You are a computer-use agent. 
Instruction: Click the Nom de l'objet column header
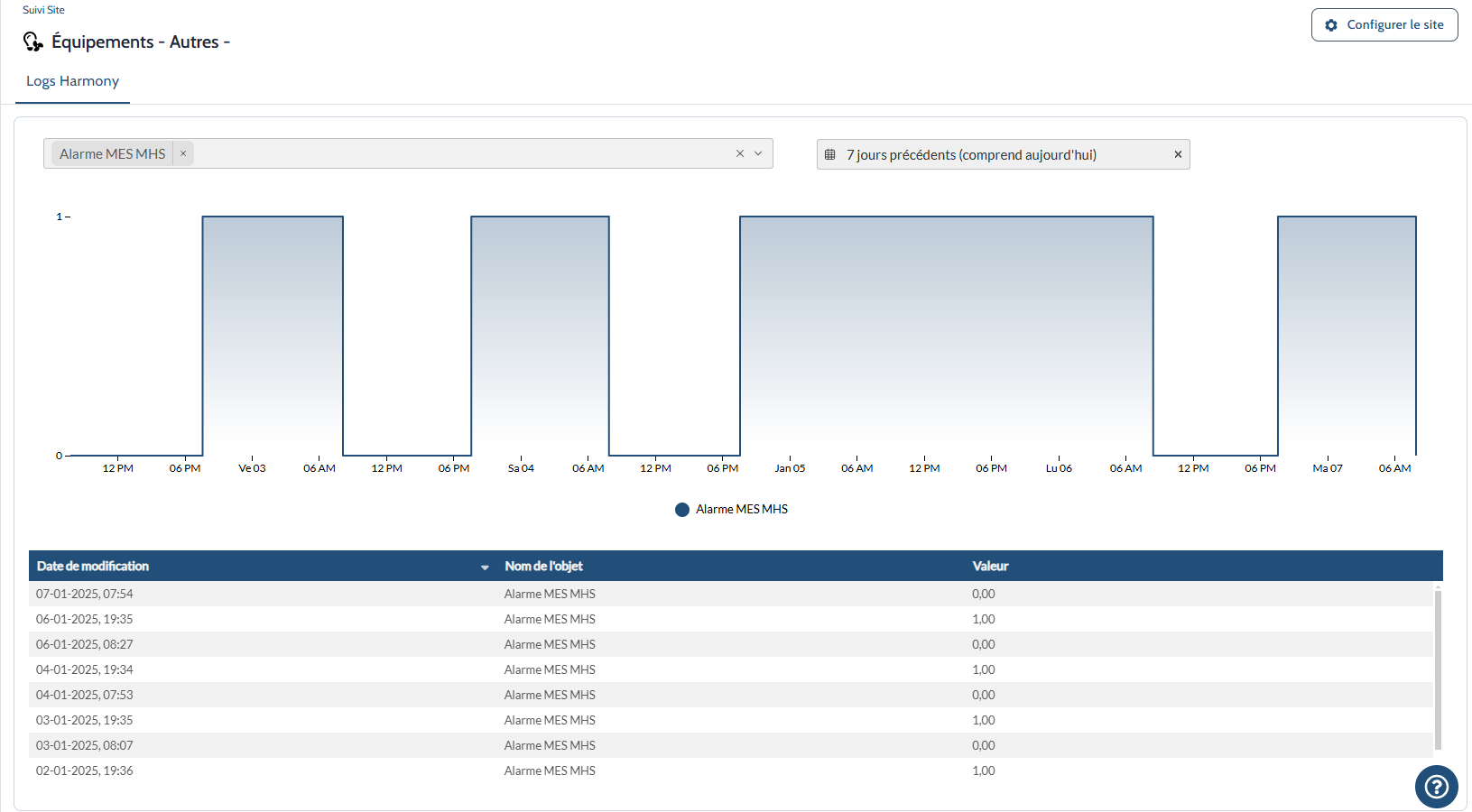[x=543, y=566]
